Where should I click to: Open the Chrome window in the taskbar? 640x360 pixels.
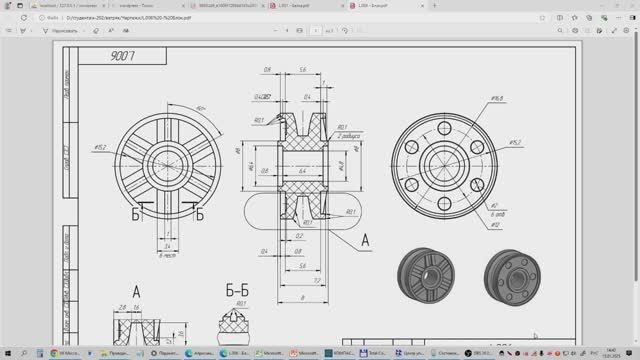(x=65, y=353)
